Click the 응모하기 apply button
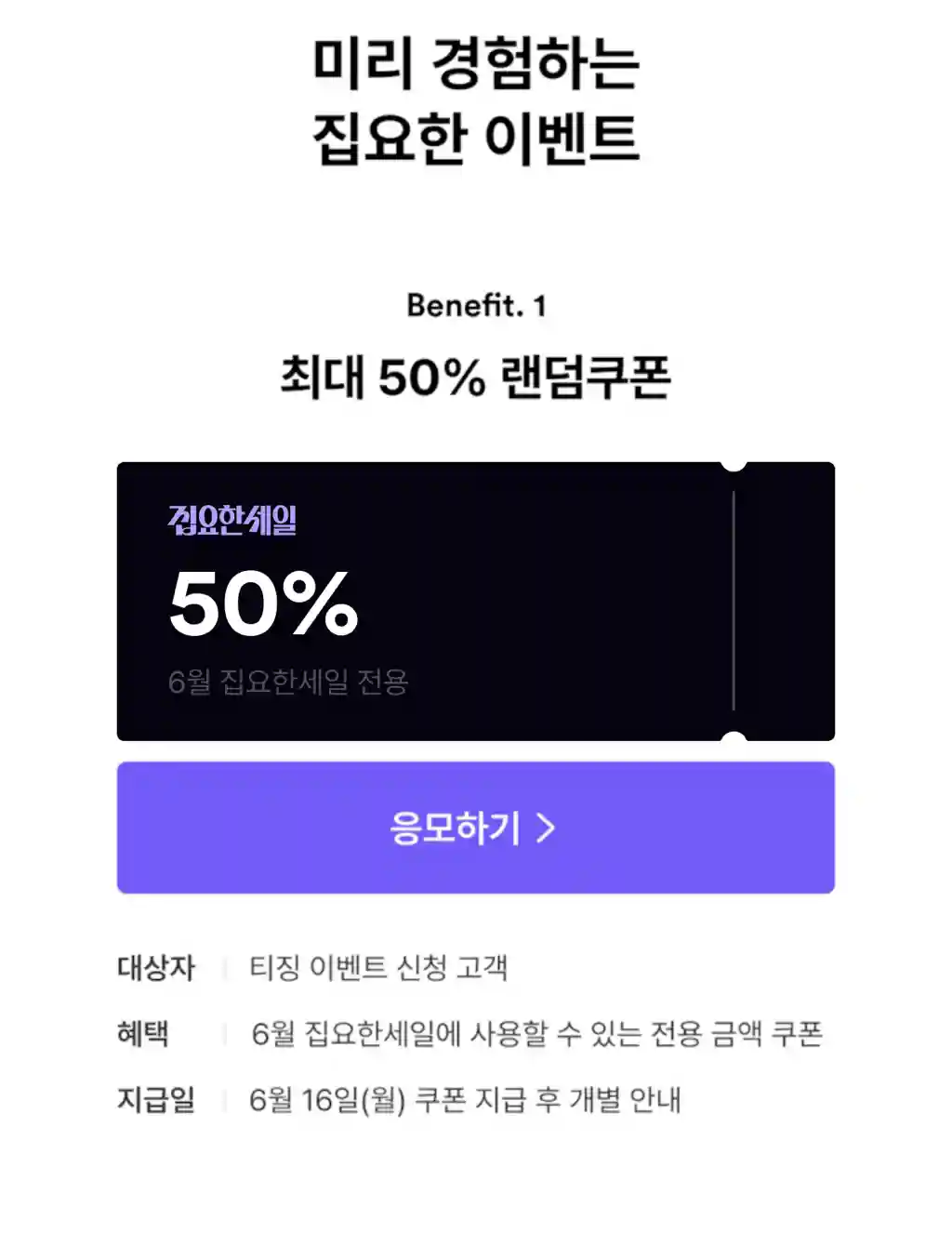Viewport: 952px width, 1246px height. 475,828
